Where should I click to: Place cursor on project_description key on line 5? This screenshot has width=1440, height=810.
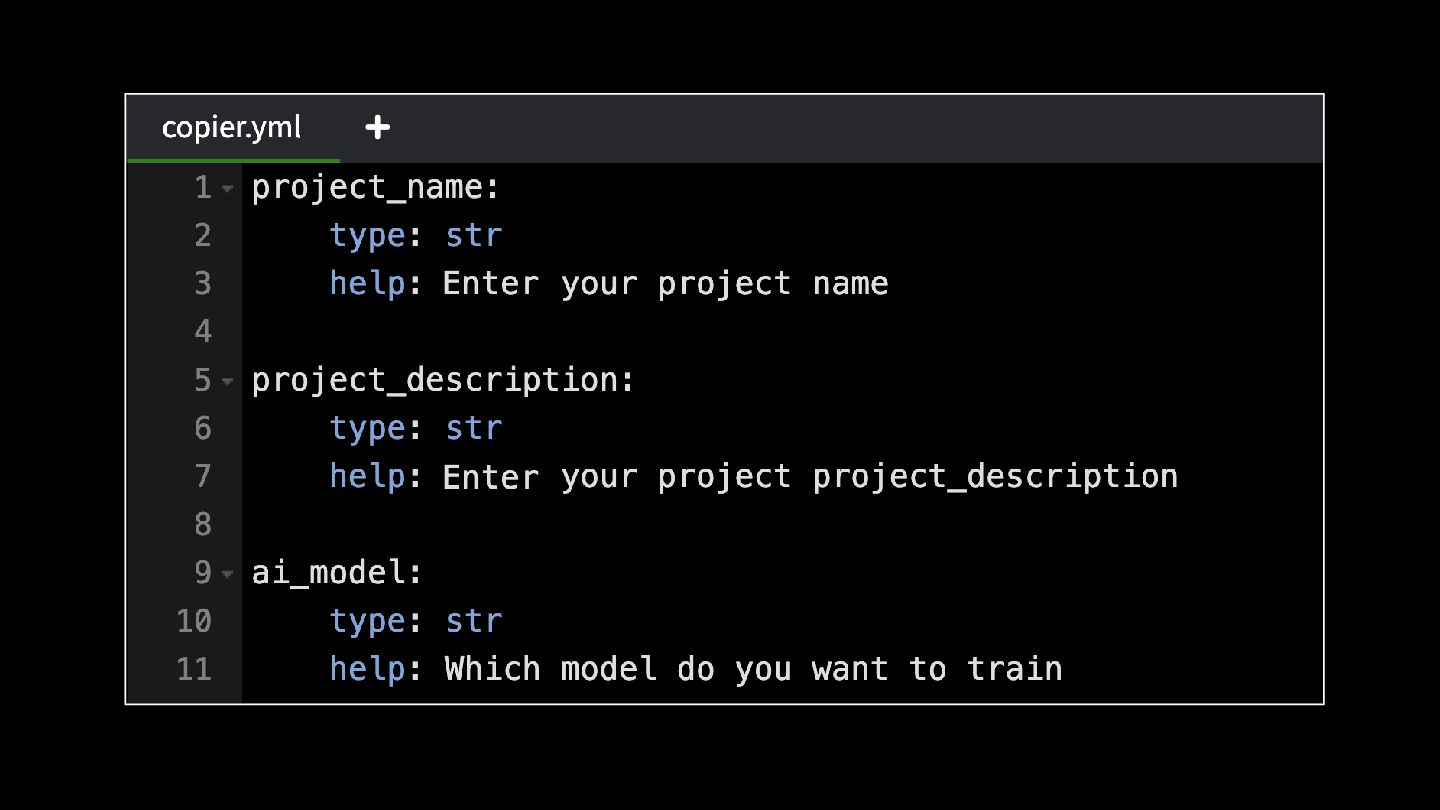[x=433, y=380]
